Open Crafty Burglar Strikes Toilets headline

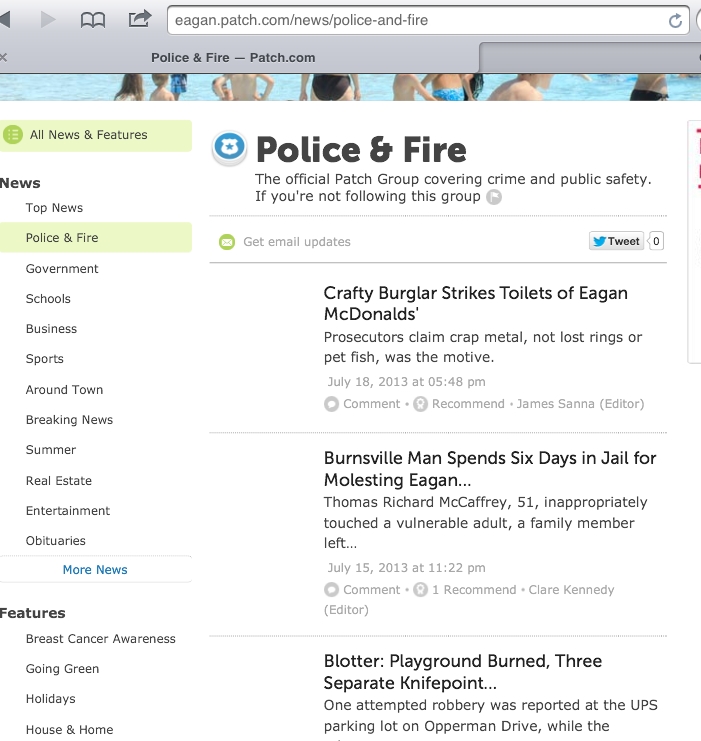[476, 303]
